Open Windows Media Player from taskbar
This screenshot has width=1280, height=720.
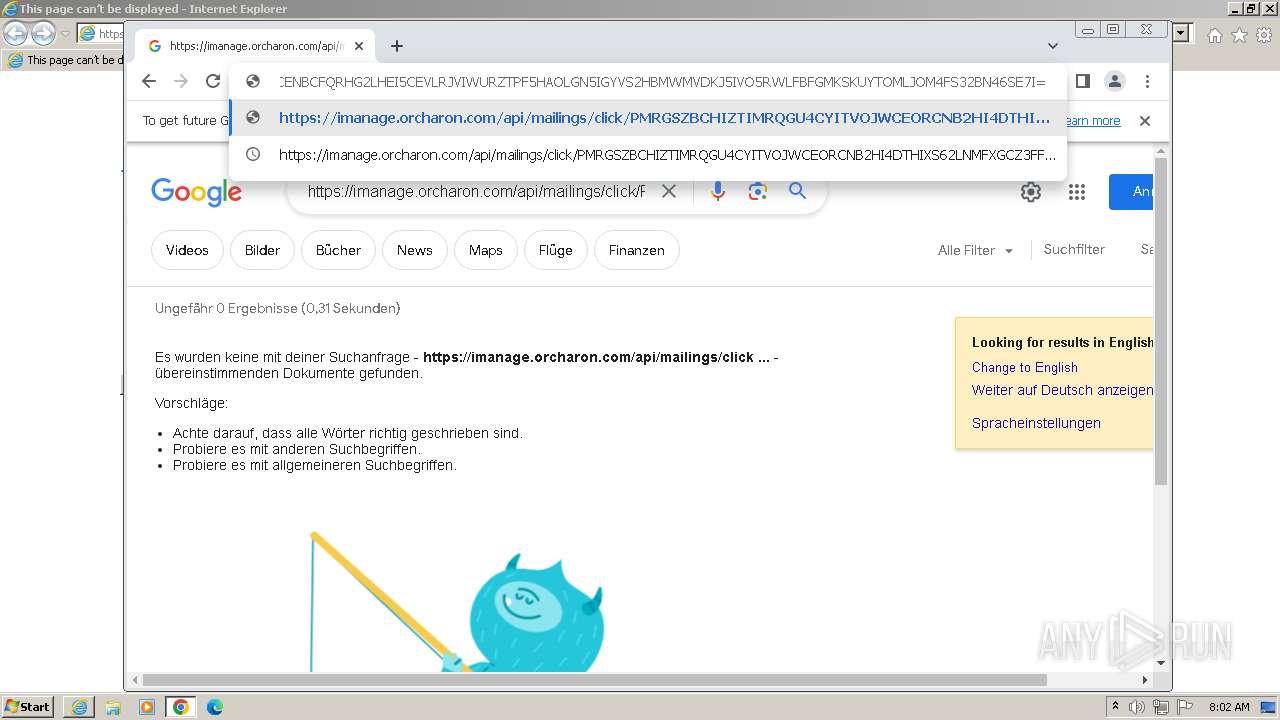[x=147, y=707]
